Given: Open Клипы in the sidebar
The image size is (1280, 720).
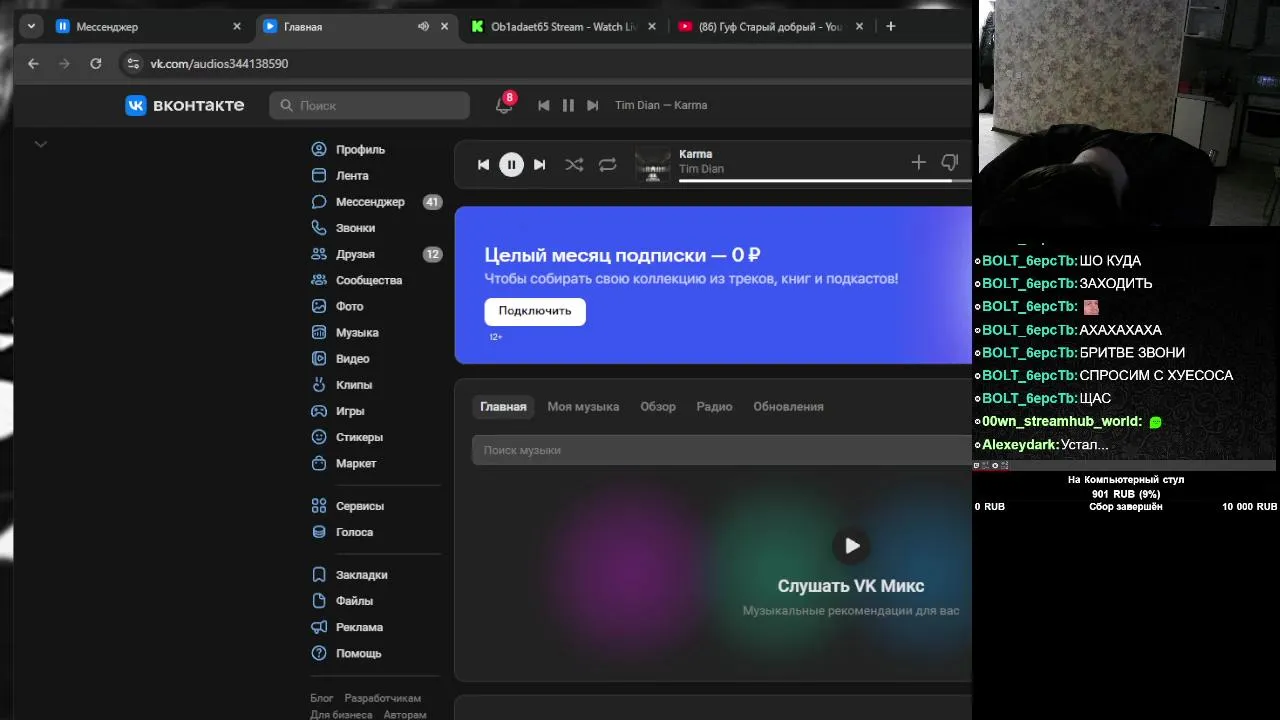Looking at the screenshot, I should (x=342, y=384).
